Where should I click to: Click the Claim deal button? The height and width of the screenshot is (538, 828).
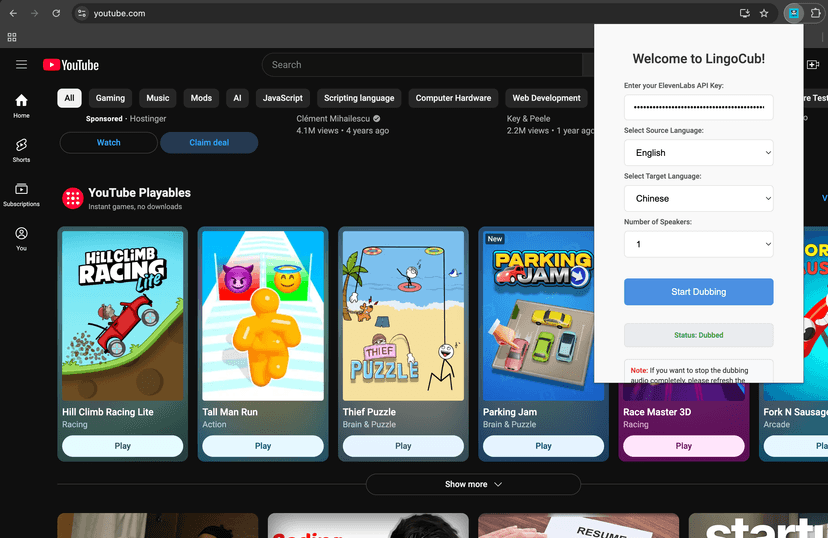(209, 143)
